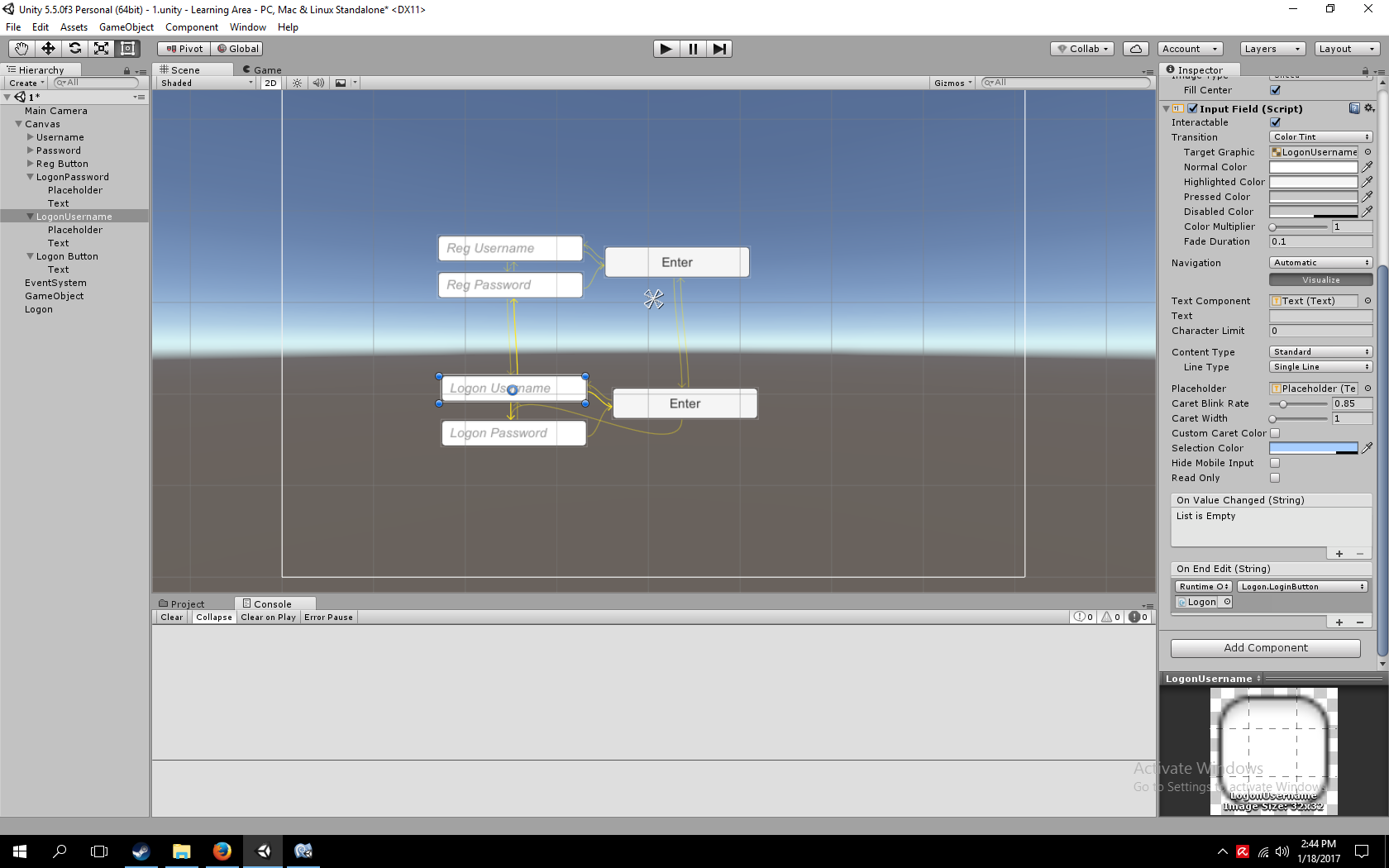Add entry to On Value Changed list
This screenshot has width=1389, height=868.
pos(1339,554)
